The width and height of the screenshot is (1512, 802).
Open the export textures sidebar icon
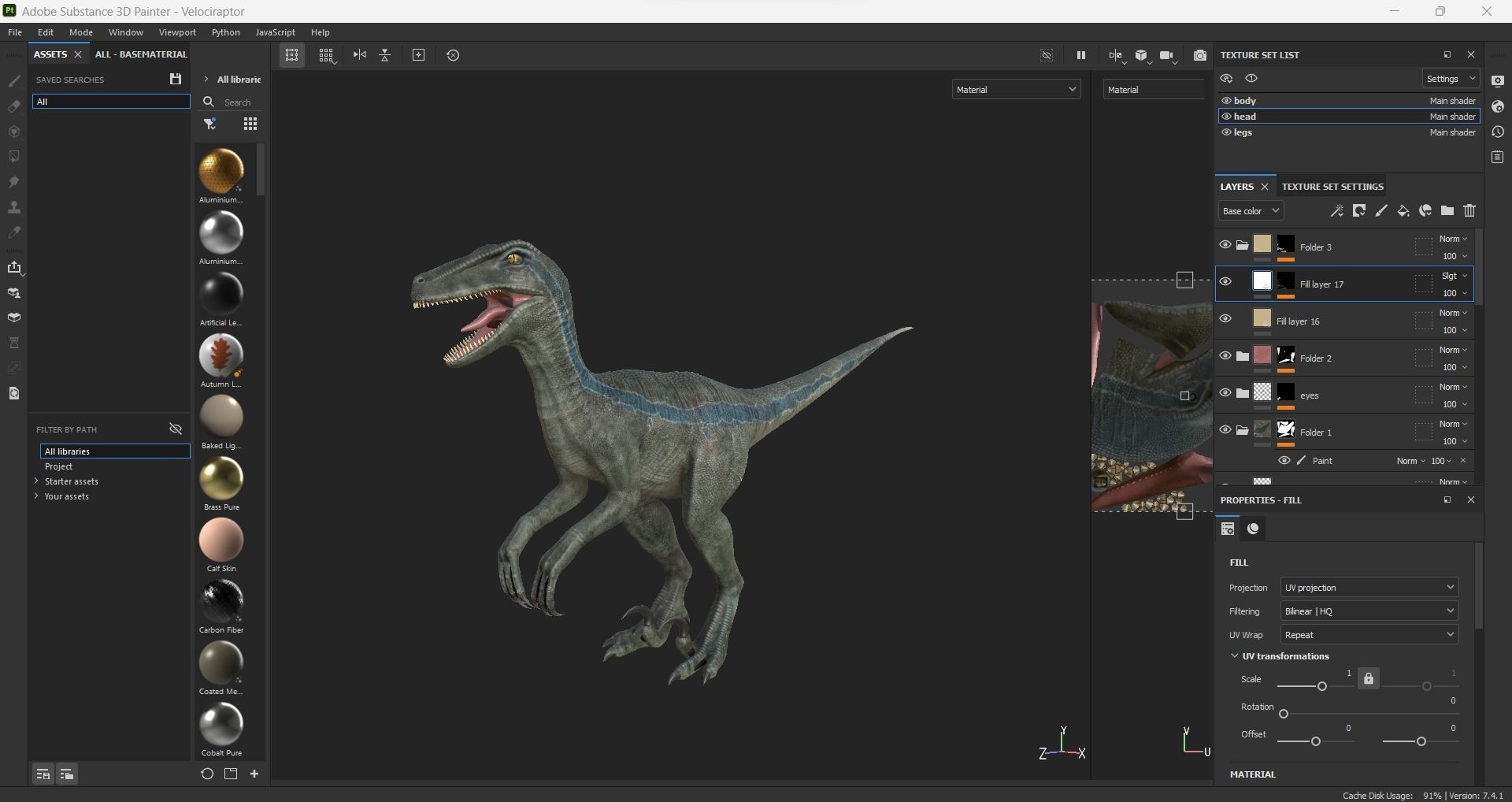[x=14, y=268]
